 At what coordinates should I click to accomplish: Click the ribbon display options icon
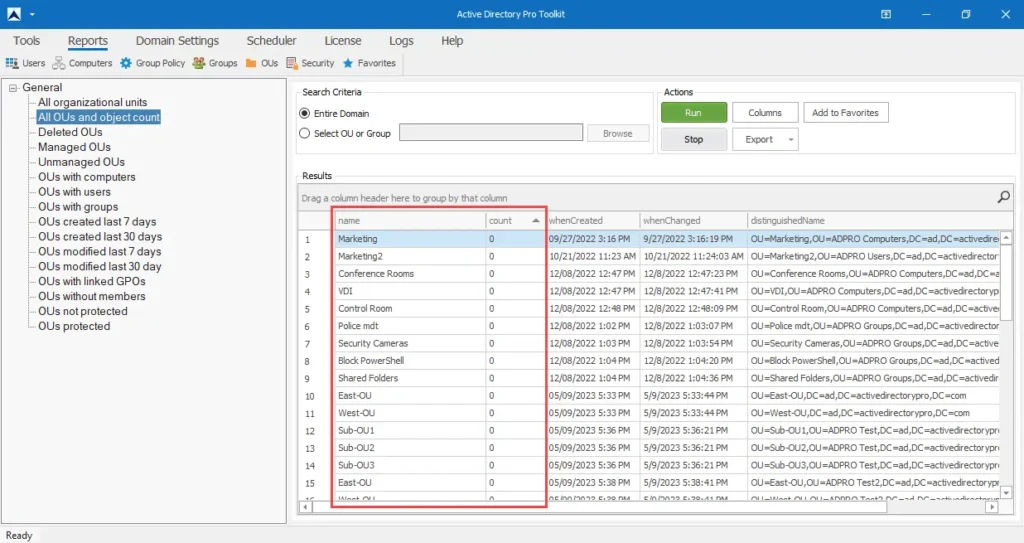[x=886, y=14]
